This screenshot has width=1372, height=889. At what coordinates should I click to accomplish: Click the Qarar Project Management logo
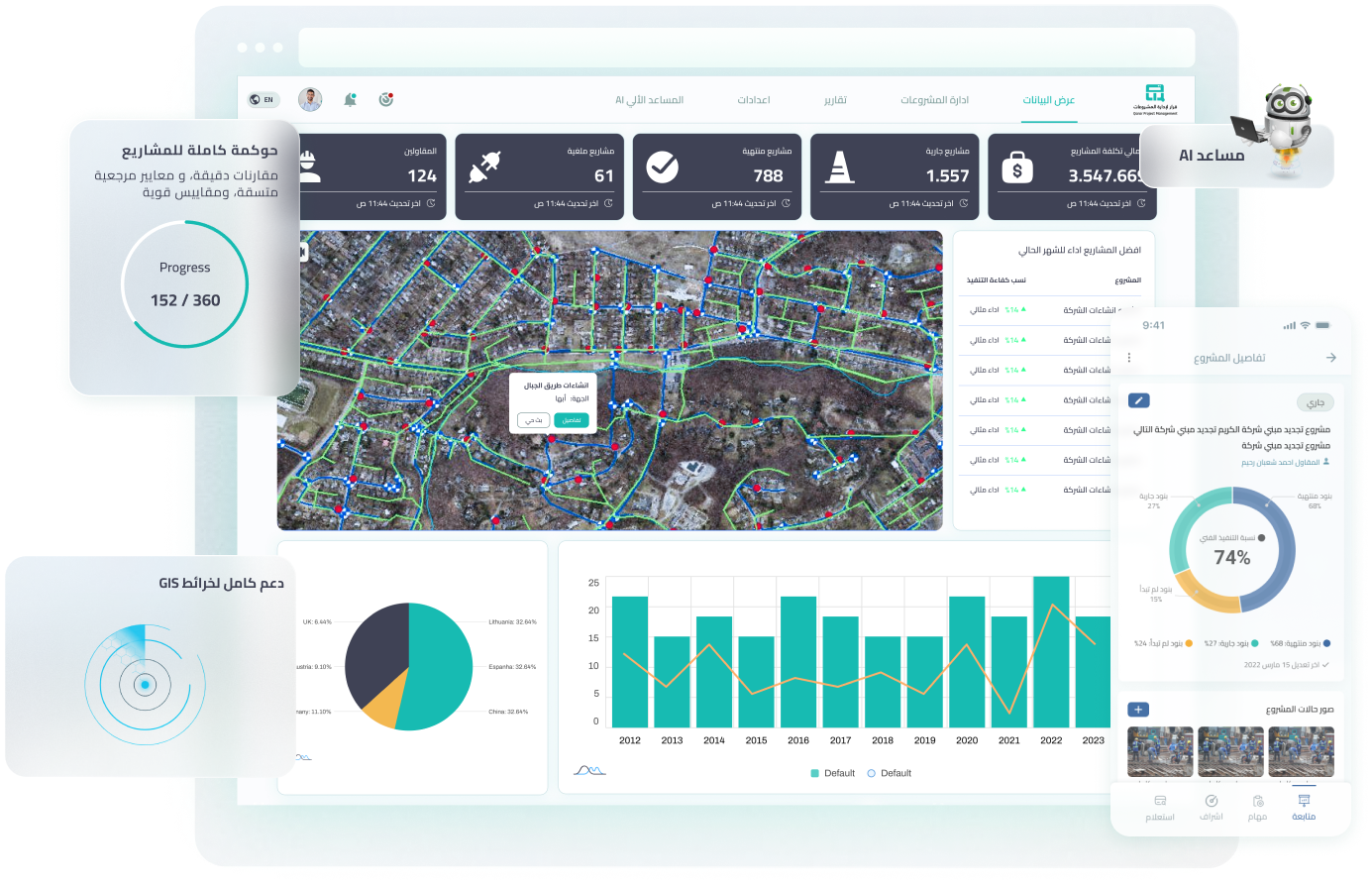tap(1155, 99)
